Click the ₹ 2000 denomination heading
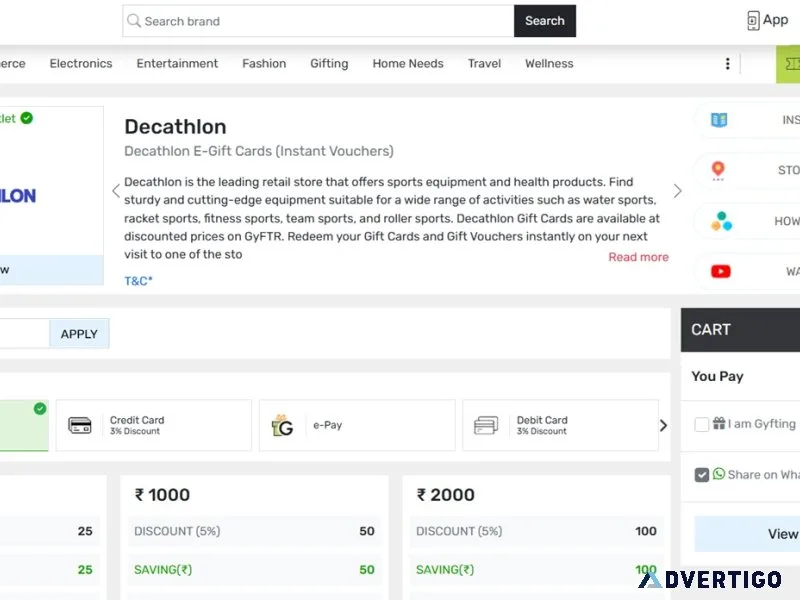 tap(445, 495)
